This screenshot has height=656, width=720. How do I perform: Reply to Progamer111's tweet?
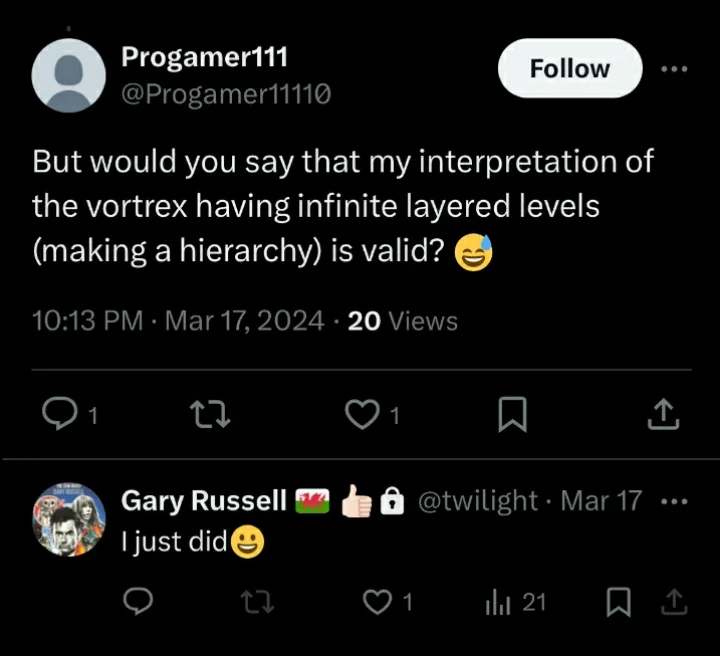(60, 413)
